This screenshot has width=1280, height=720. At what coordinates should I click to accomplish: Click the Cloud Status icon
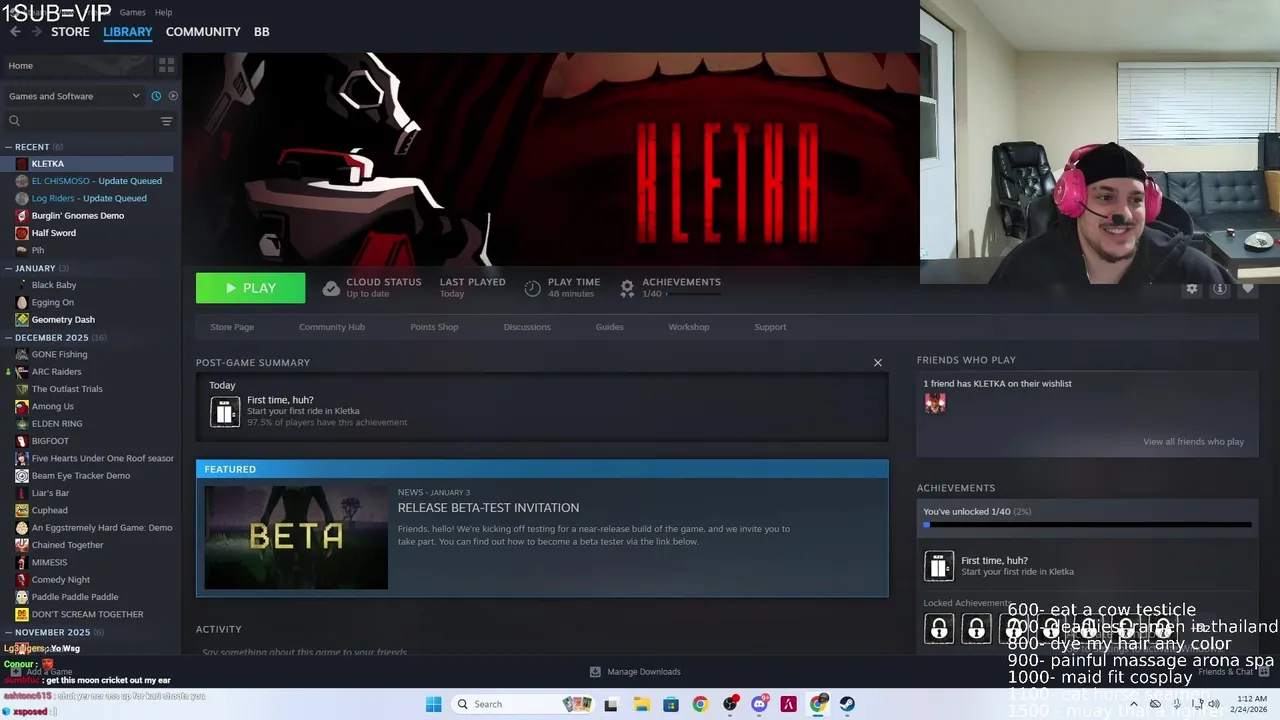[x=331, y=288]
